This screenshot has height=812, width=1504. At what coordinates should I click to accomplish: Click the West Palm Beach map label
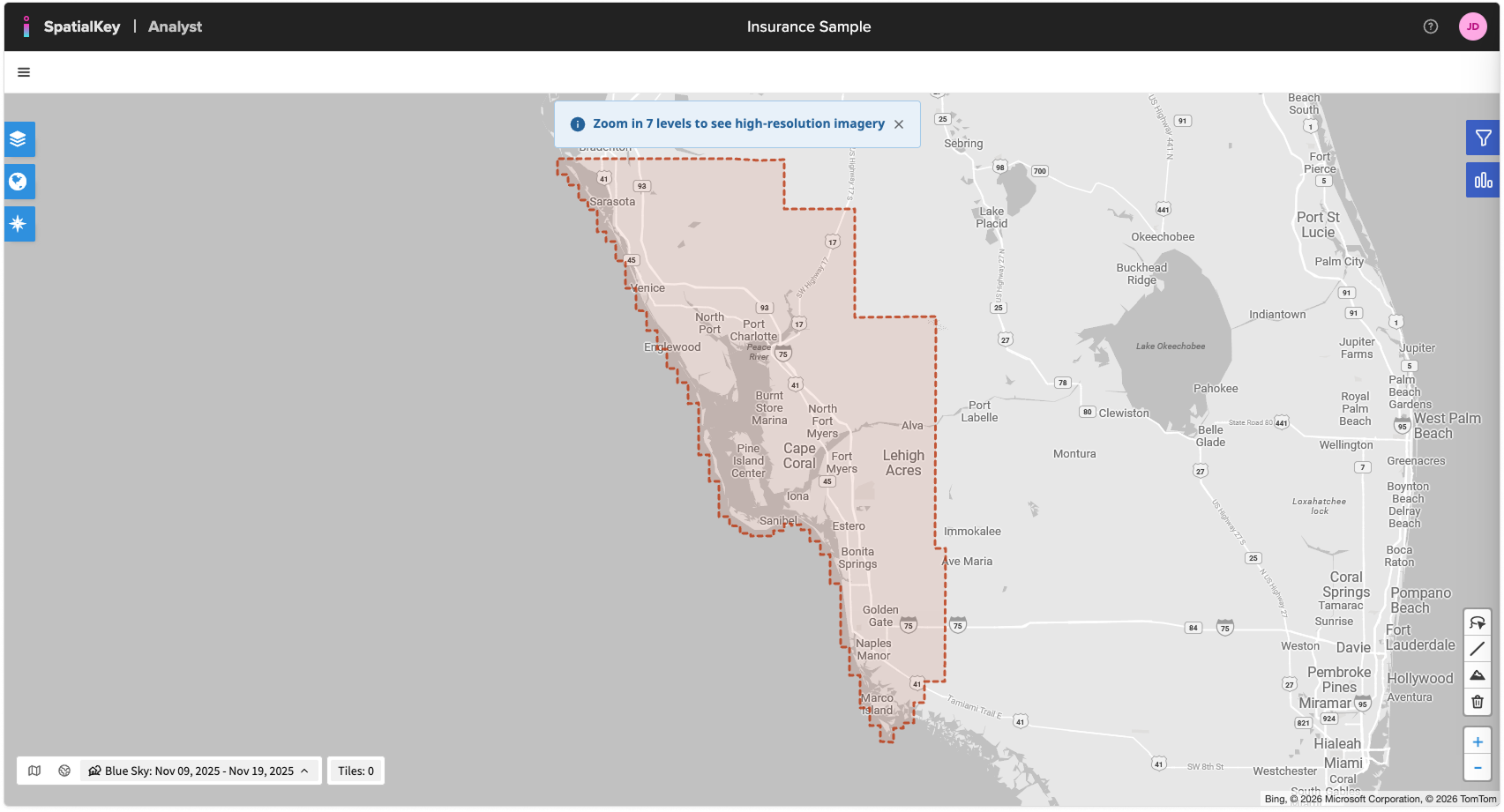pos(1447,426)
